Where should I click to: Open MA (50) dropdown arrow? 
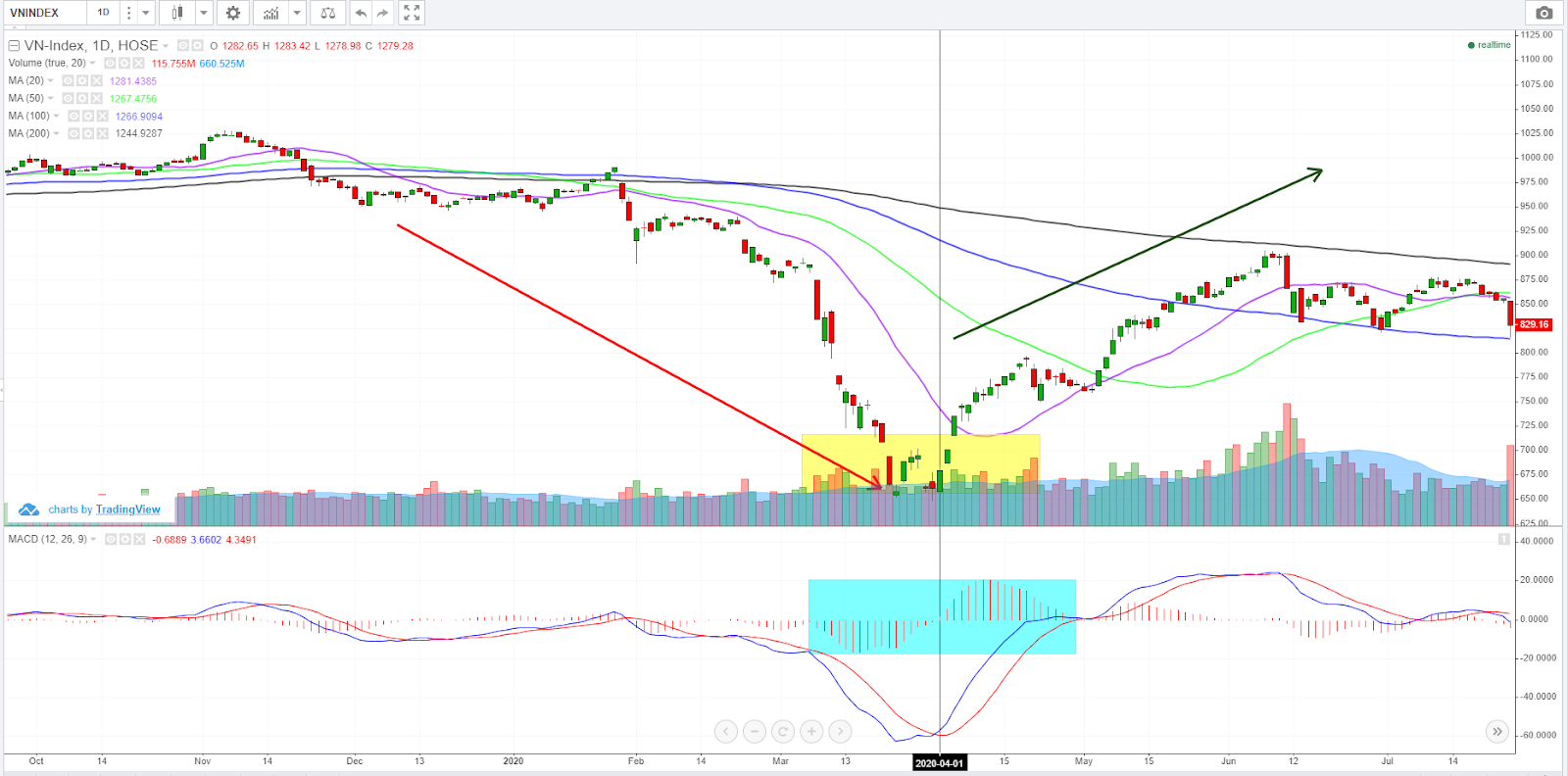(50, 98)
